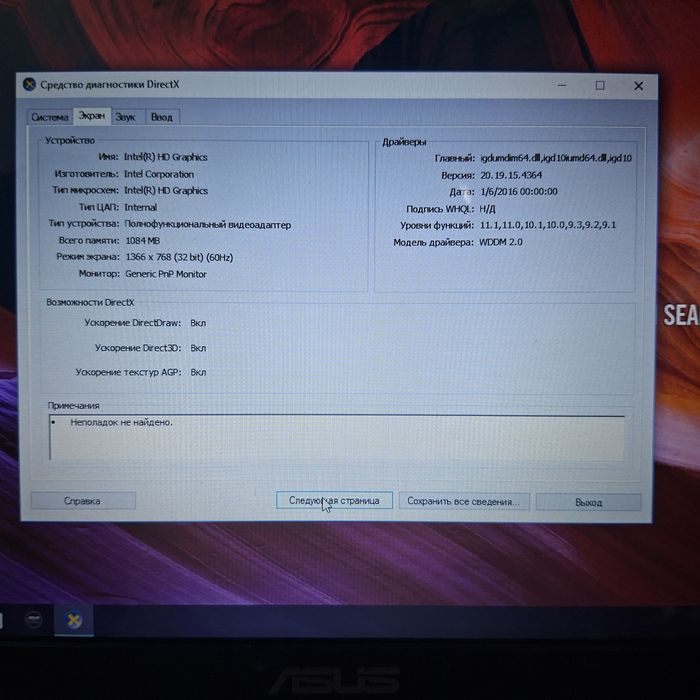
Task: Click the 'Средство диагностики DirectX' window title
Action: (x=110, y=84)
